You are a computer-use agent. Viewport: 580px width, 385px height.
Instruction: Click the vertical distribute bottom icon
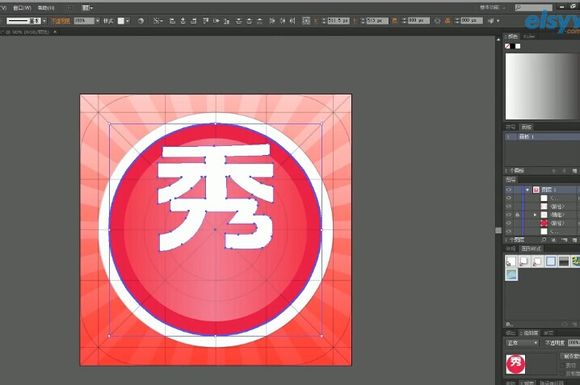(x=260, y=21)
